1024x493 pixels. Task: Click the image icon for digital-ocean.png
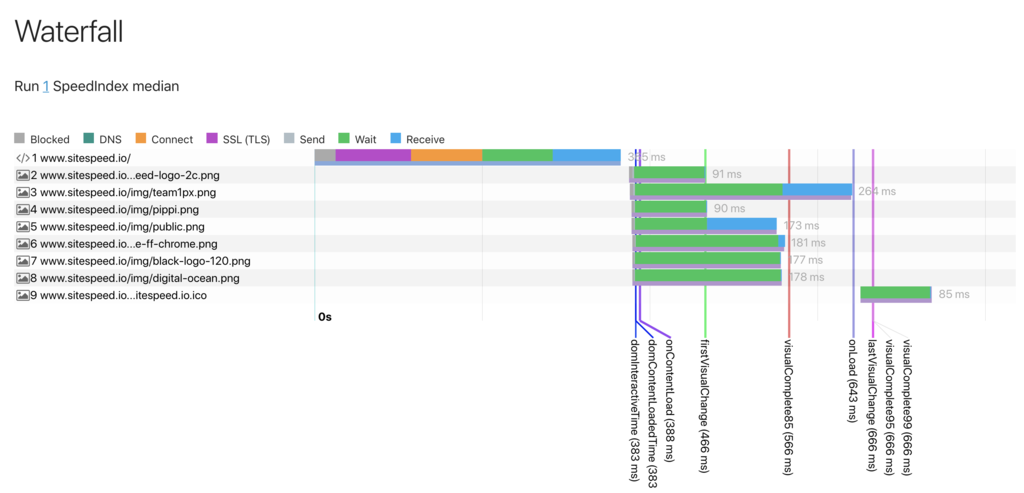23,278
